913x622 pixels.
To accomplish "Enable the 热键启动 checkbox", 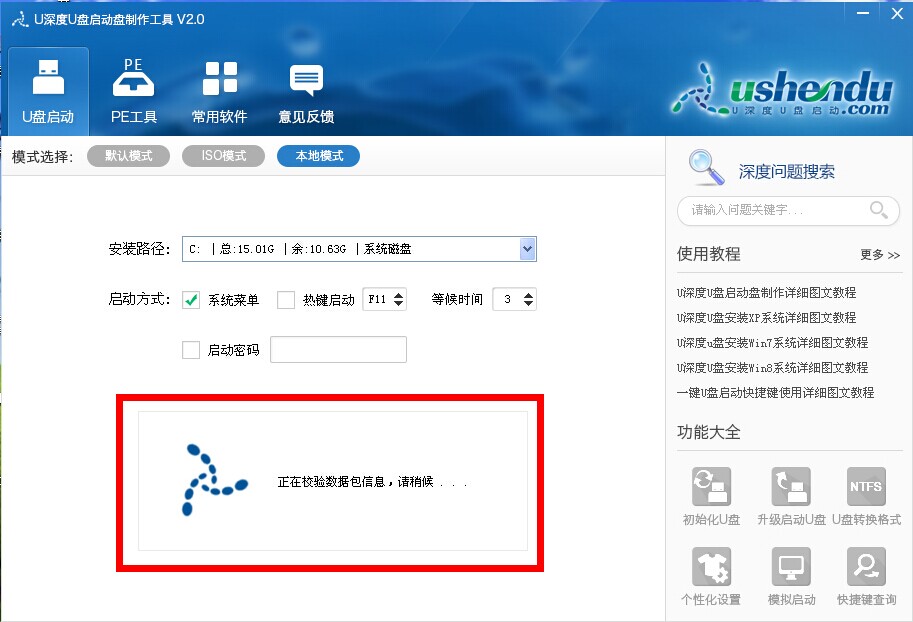I will pyautogui.click(x=285, y=300).
